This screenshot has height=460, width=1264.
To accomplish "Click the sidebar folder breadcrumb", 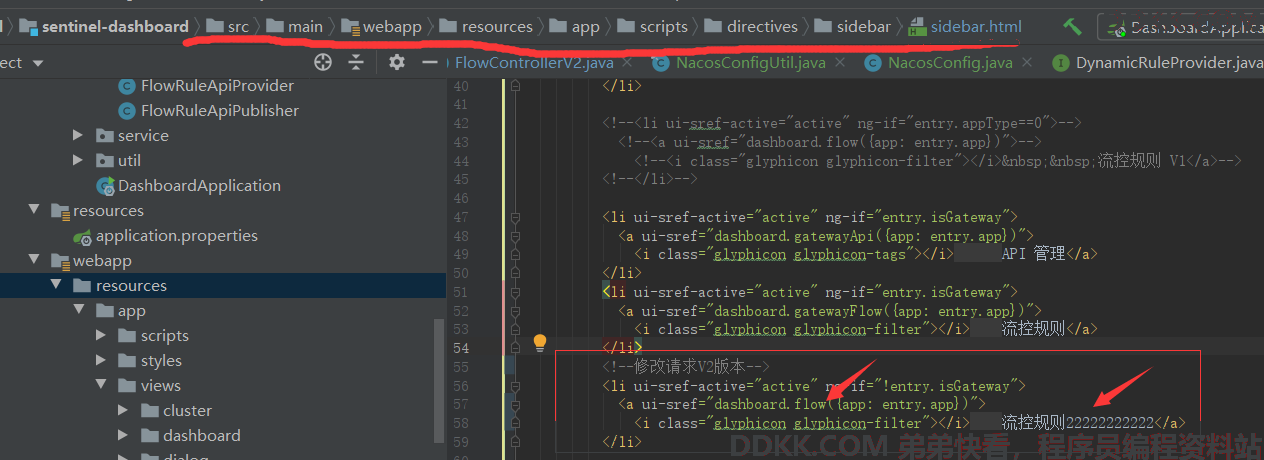I will click(x=865, y=27).
